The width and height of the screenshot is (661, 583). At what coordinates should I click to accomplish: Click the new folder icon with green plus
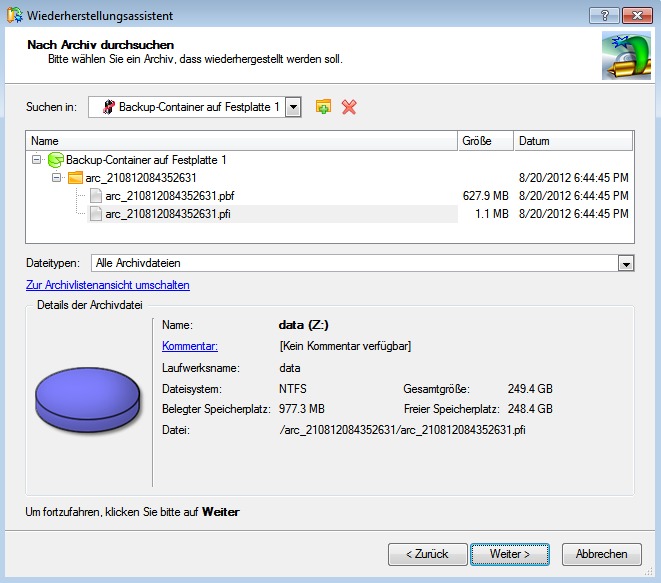[x=323, y=107]
